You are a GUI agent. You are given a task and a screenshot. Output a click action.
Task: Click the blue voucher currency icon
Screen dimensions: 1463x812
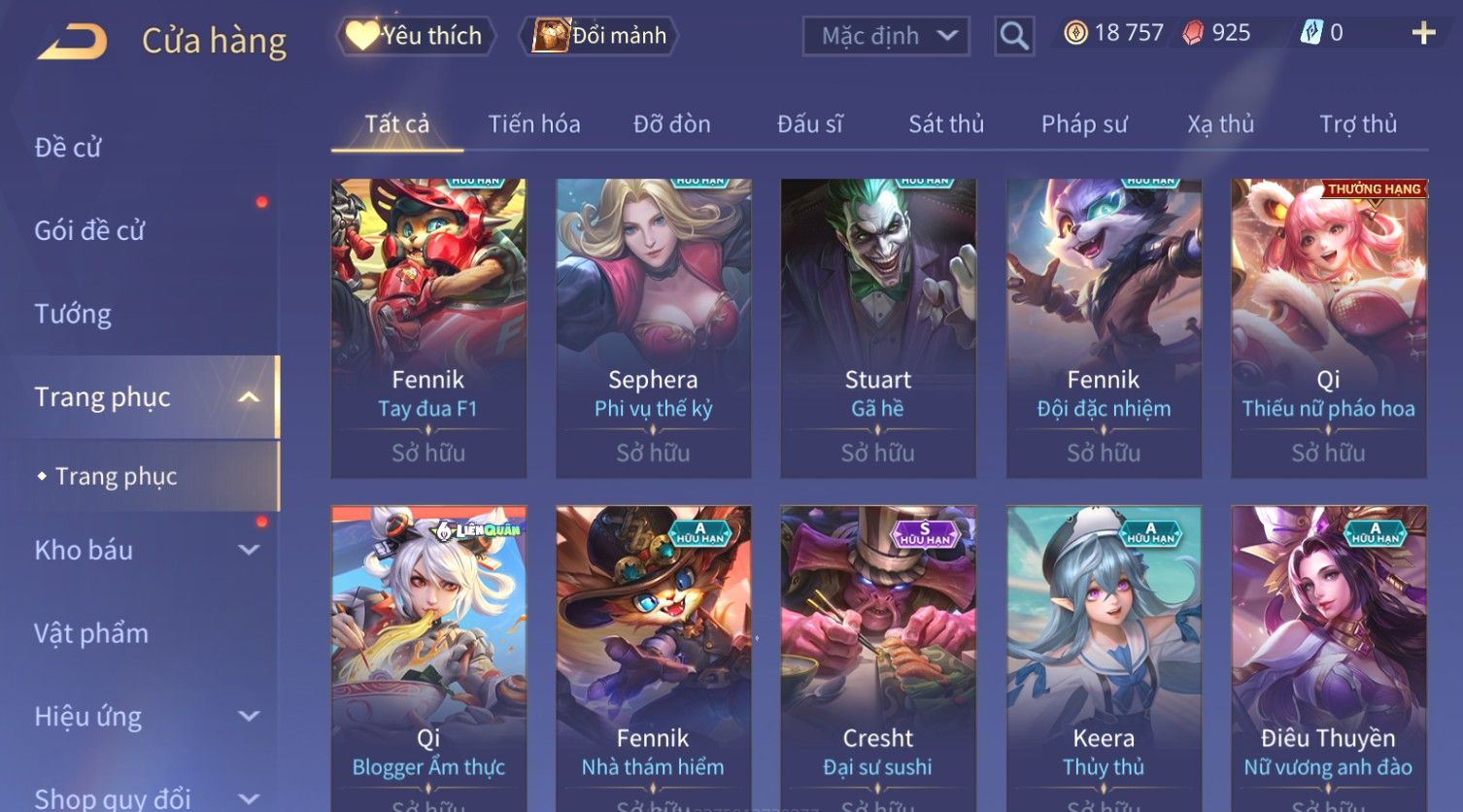pyautogui.click(x=1311, y=33)
